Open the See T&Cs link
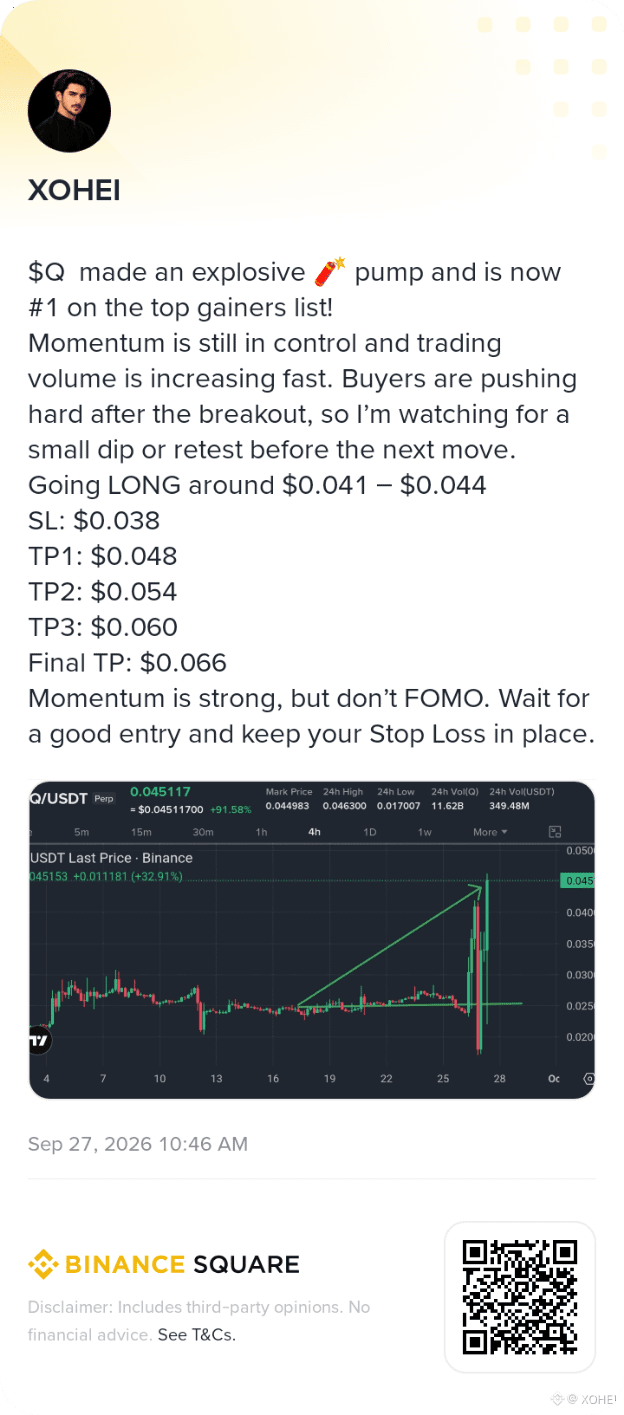This screenshot has height=1415, width=624. (x=196, y=1334)
